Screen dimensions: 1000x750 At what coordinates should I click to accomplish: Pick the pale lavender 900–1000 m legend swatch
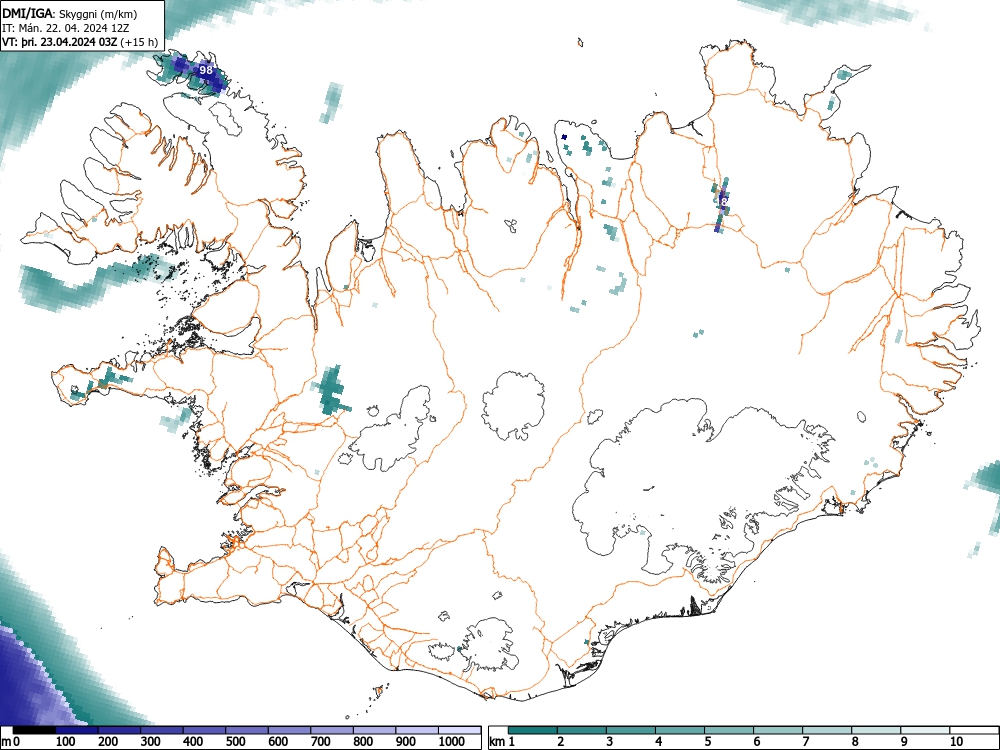pyautogui.click(x=416, y=730)
